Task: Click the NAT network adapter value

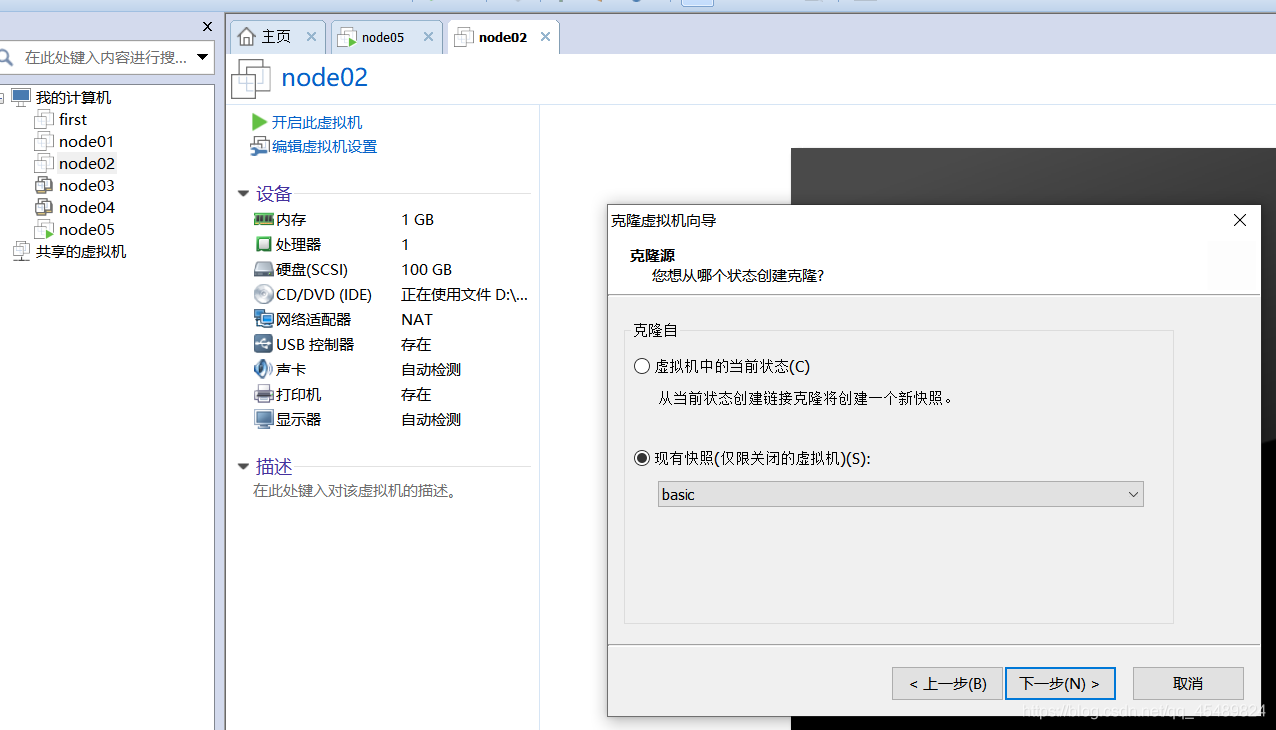Action: pos(417,319)
